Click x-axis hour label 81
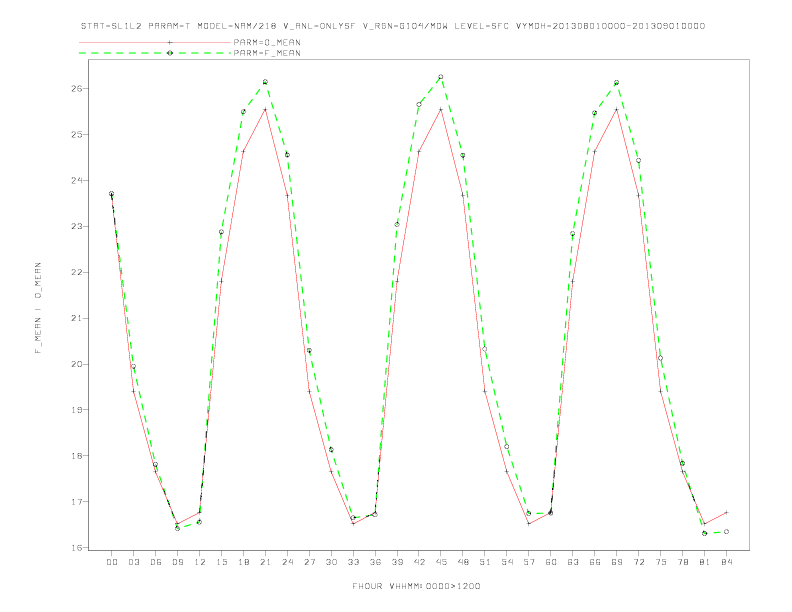792x612 pixels. coord(704,562)
